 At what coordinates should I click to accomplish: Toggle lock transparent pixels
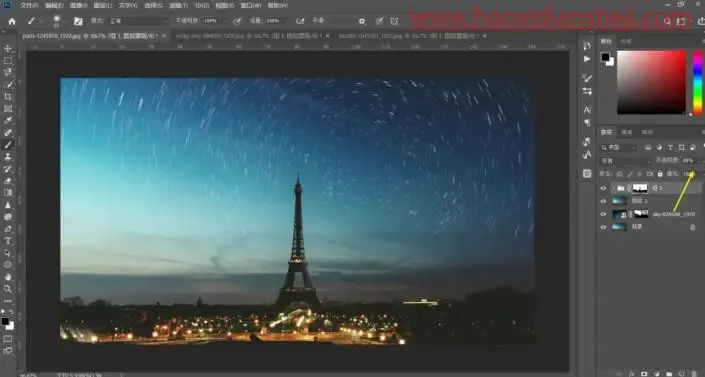[x=619, y=174]
